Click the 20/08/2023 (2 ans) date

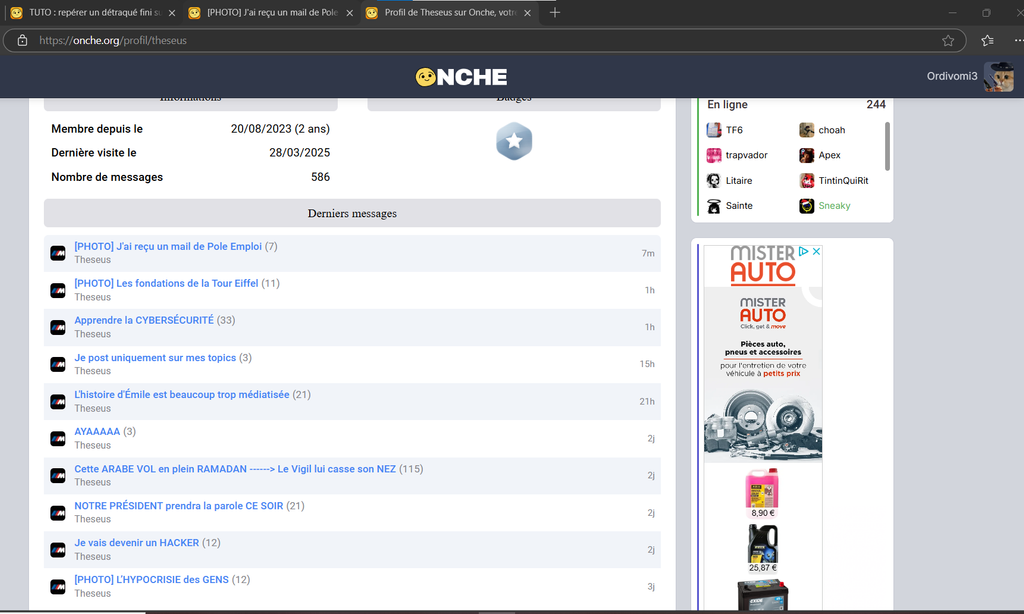280,129
